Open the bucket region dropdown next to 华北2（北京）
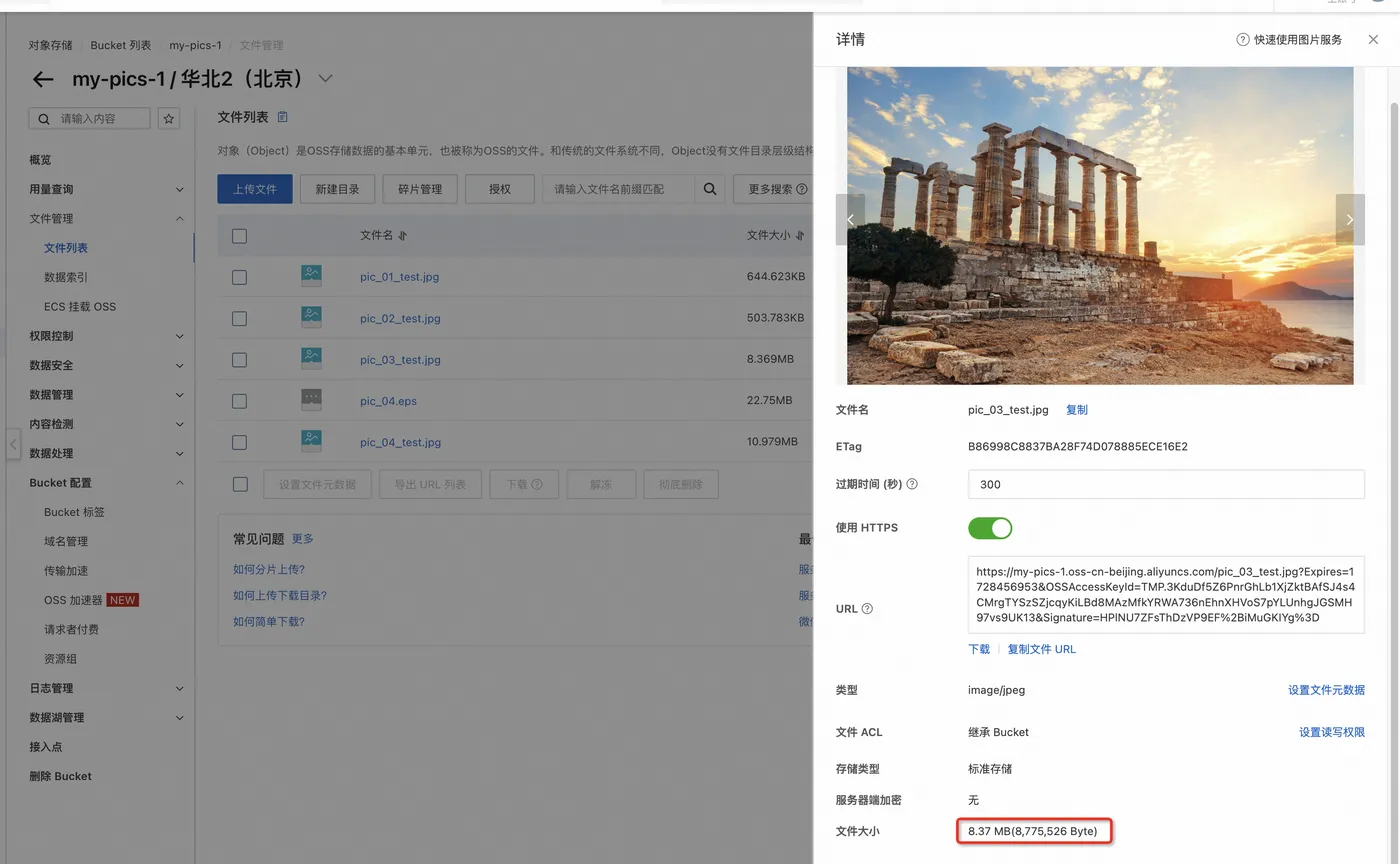 [x=325, y=79]
